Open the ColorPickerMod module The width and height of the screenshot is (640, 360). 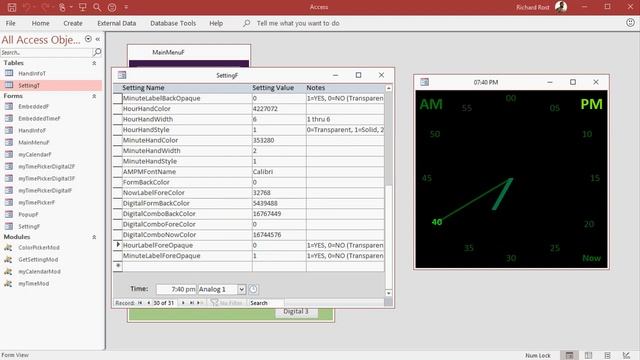[39, 247]
